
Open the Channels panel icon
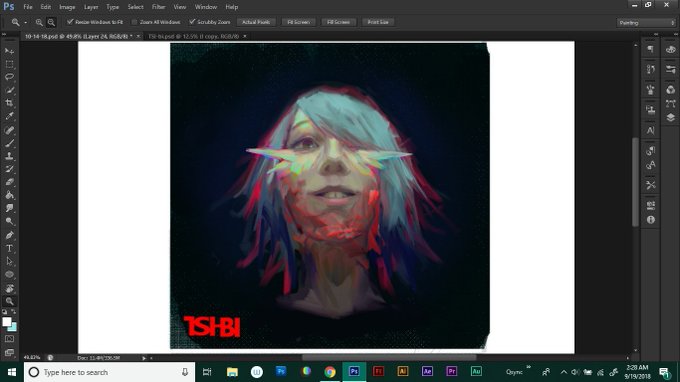point(670,89)
